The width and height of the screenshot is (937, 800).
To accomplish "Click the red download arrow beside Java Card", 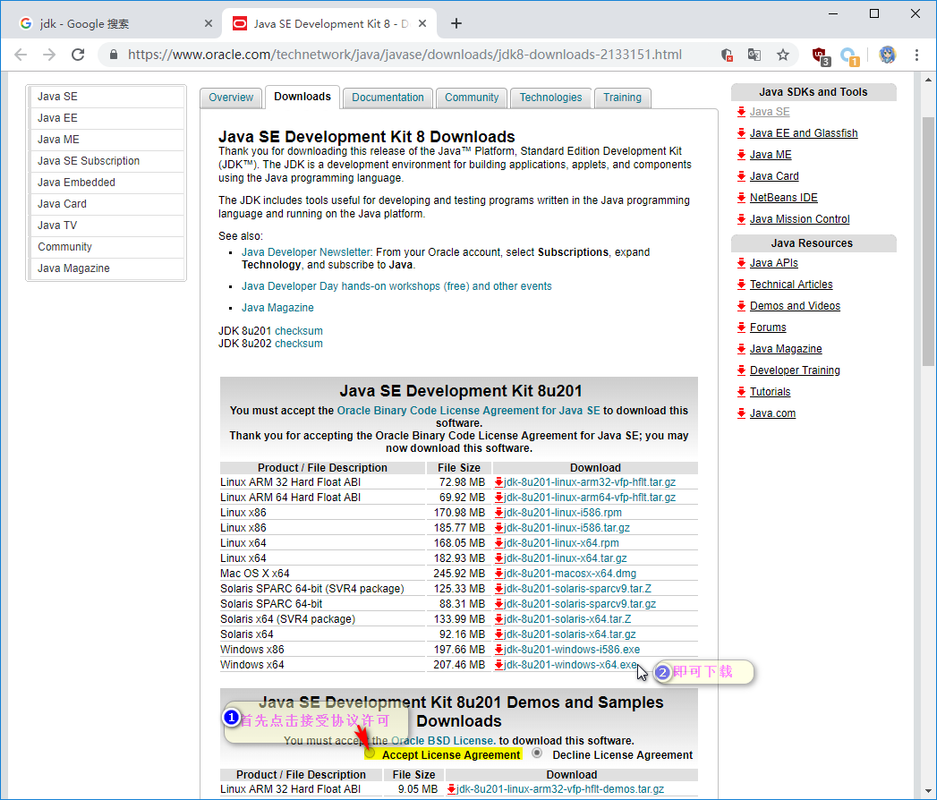I will (x=741, y=176).
